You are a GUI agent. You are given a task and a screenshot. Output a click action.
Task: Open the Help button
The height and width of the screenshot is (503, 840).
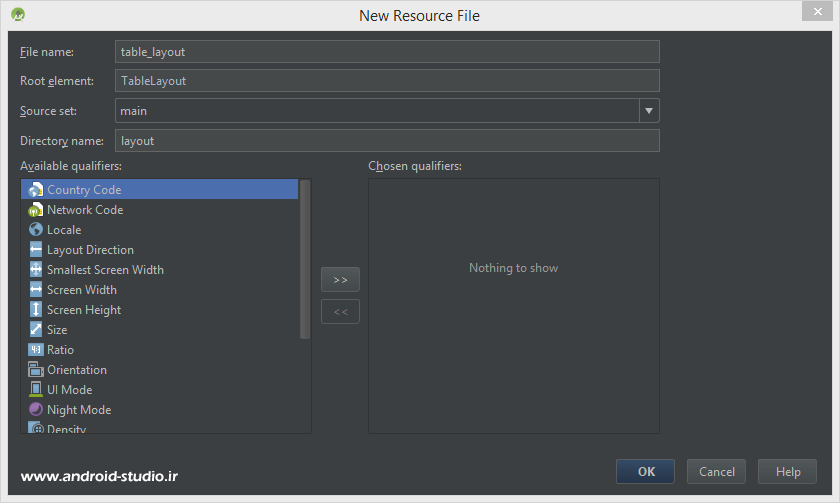click(x=788, y=471)
